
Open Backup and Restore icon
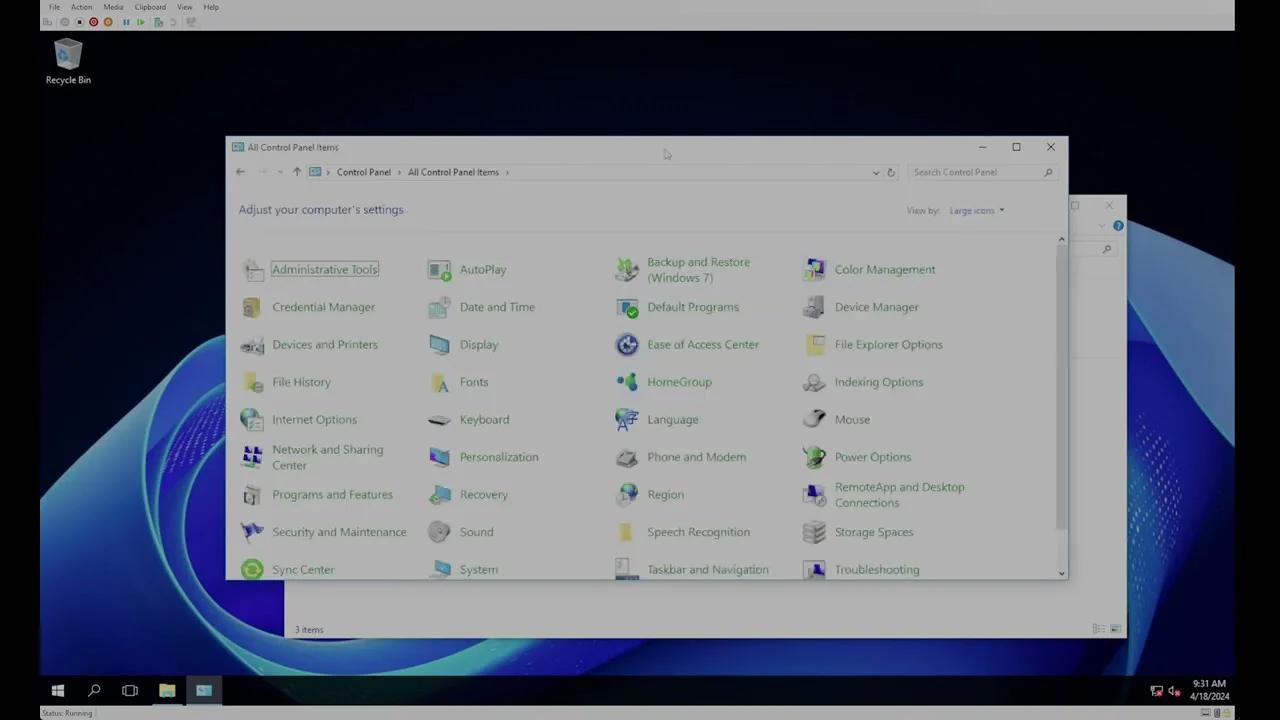tap(627, 270)
